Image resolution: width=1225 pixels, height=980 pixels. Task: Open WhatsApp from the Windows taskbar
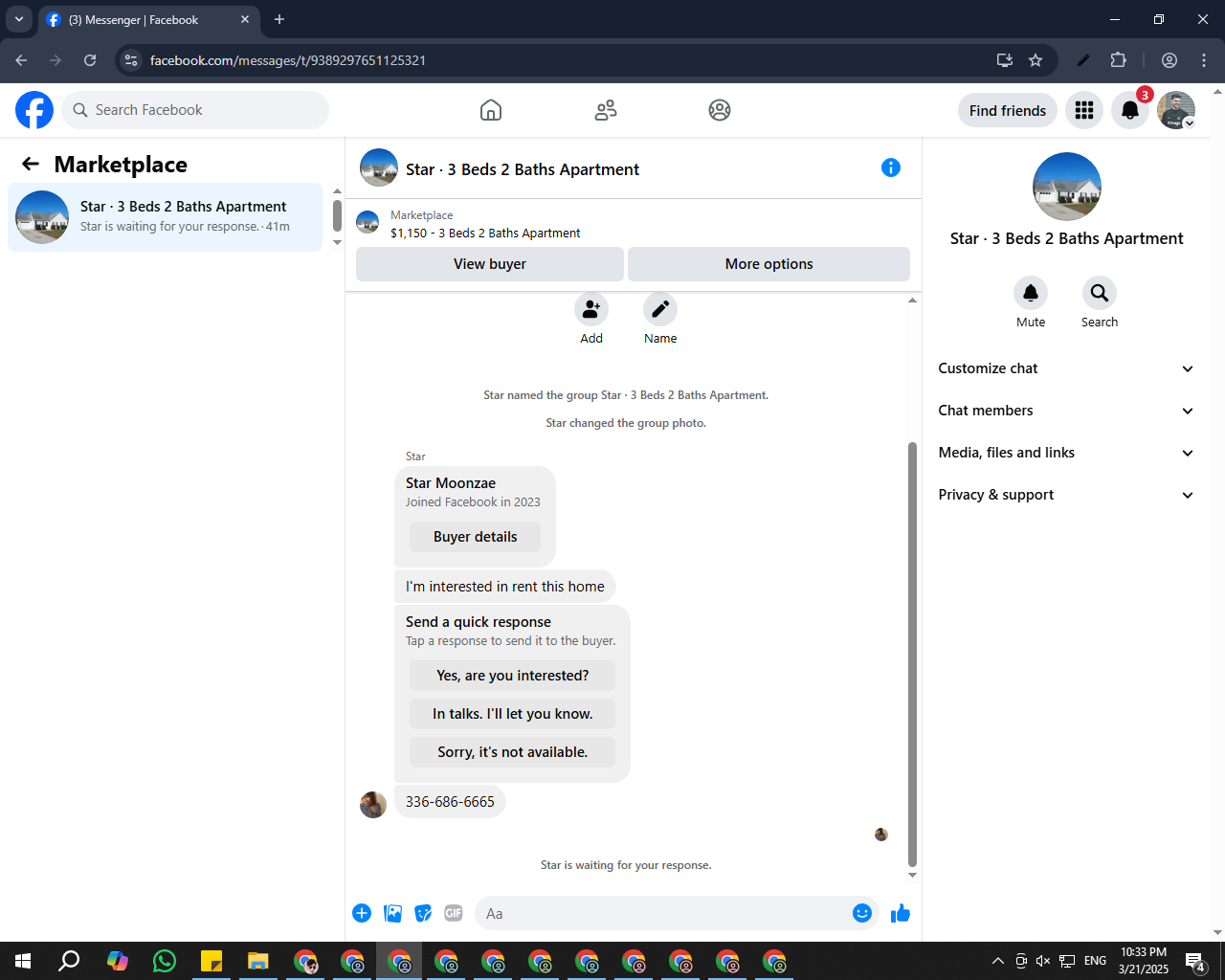[165, 961]
